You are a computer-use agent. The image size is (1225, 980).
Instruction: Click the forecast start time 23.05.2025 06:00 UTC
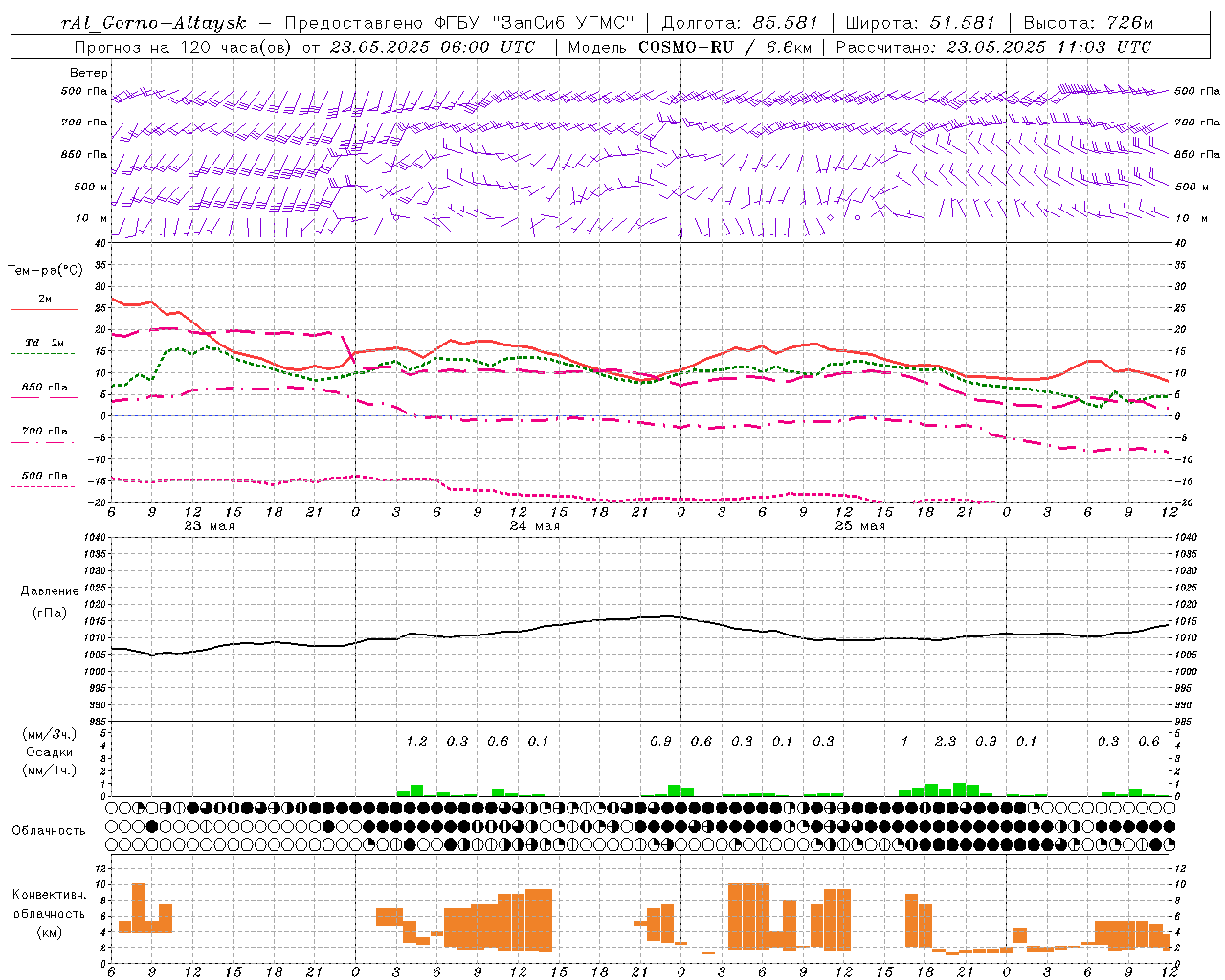click(x=432, y=47)
